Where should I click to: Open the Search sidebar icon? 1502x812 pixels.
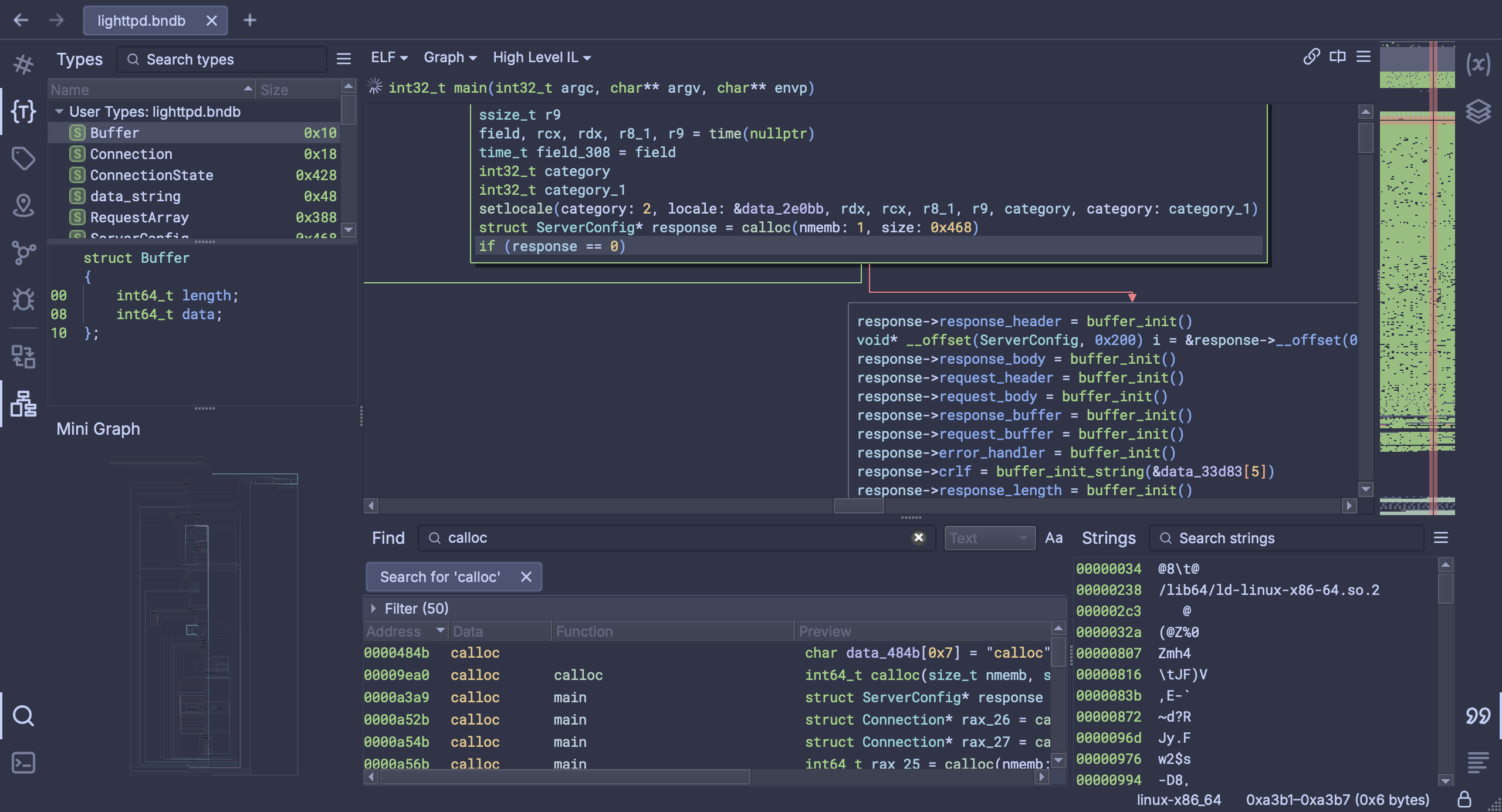pyautogui.click(x=23, y=715)
